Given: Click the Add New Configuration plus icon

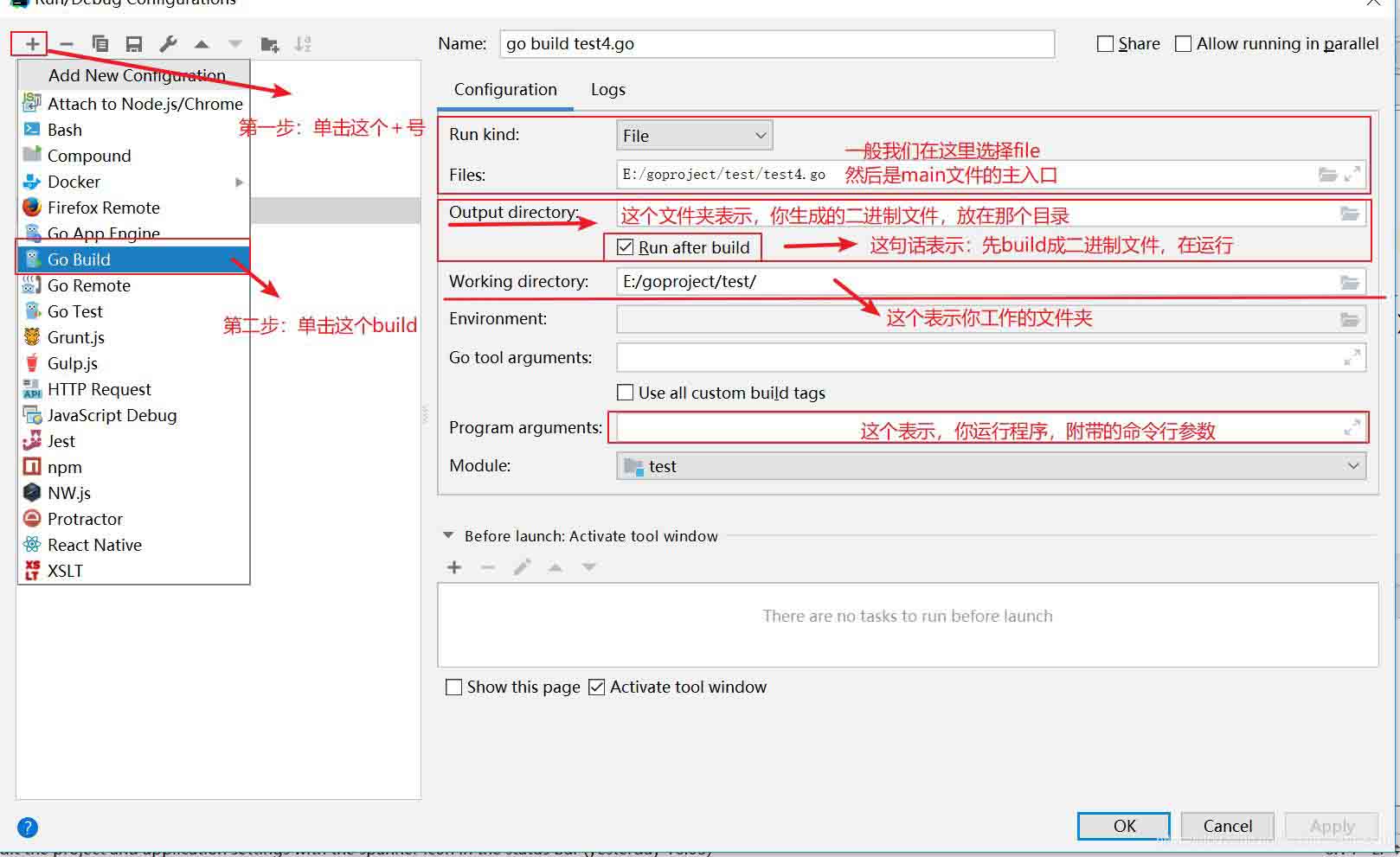Looking at the screenshot, I should (32, 44).
